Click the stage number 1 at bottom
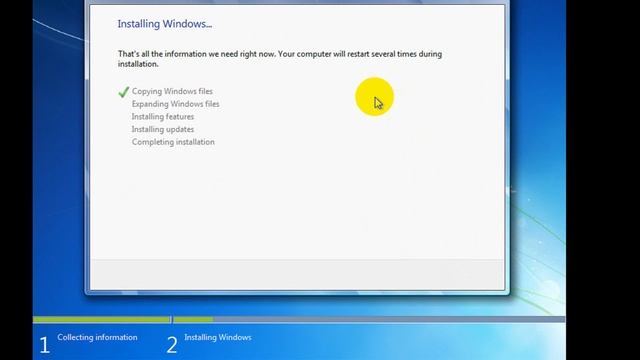Screen dimensions: 640x360 pyautogui.click(x=44, y=345)
